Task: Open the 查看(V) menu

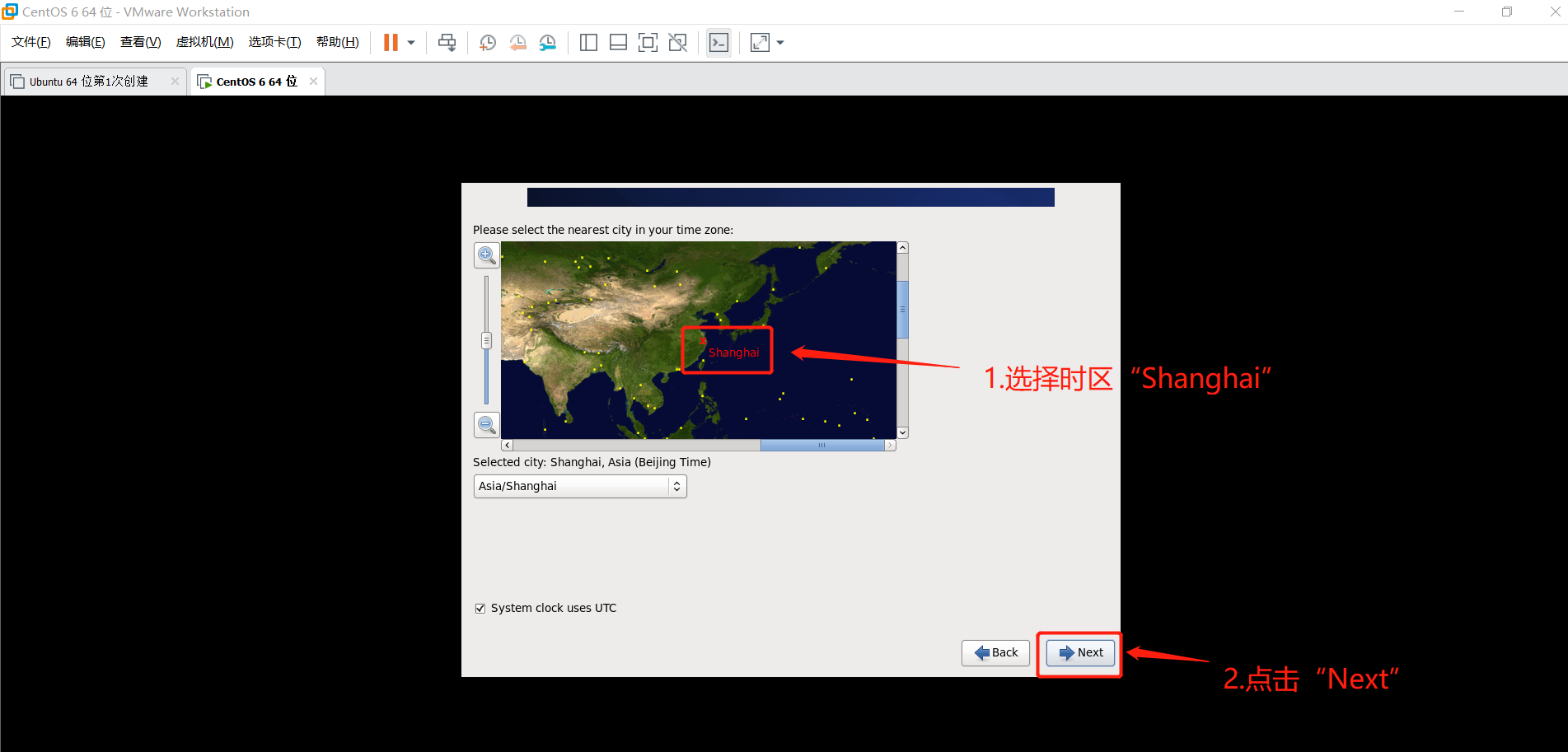Action: [141, 42]
